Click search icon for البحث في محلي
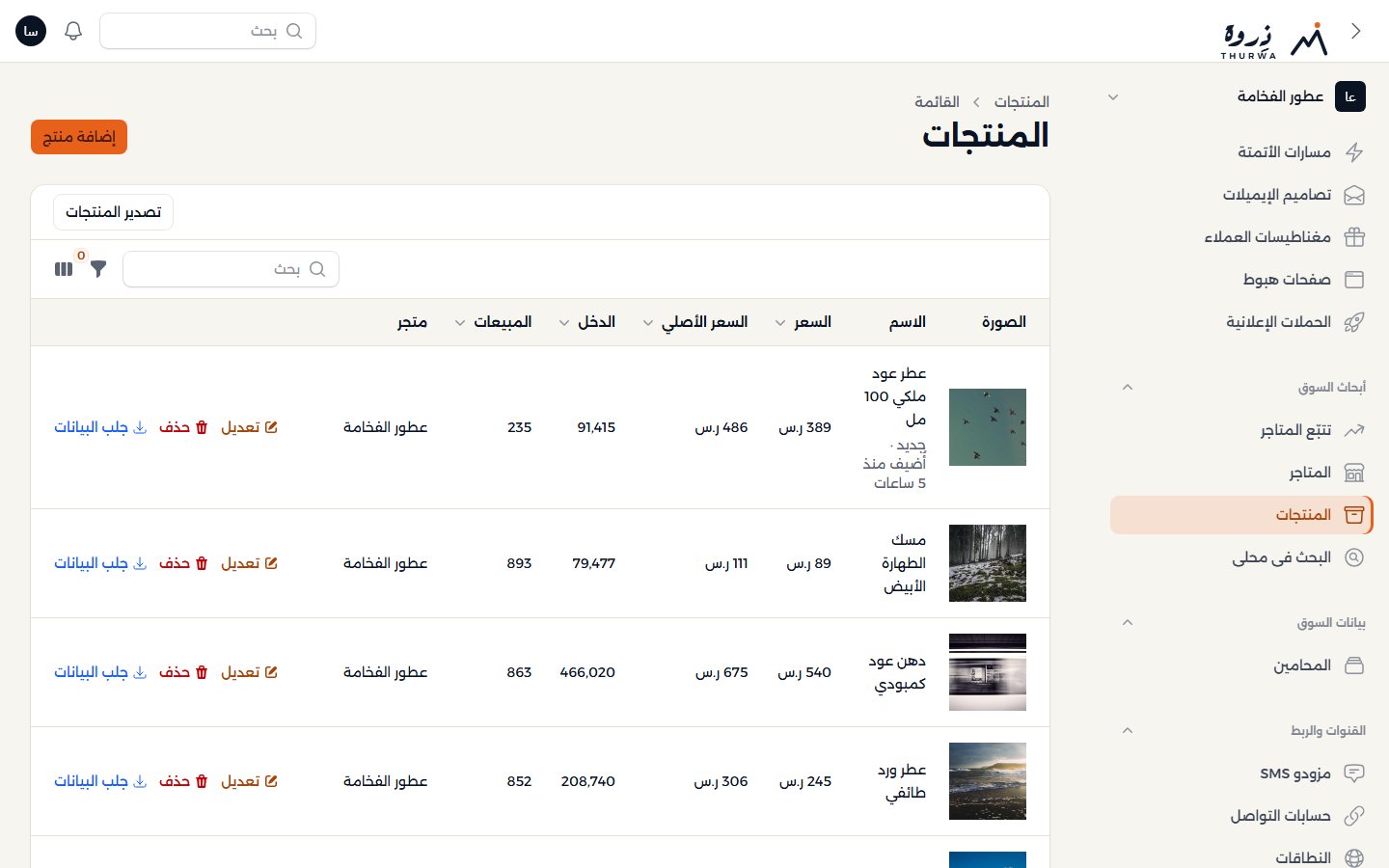 point(1354,557)
